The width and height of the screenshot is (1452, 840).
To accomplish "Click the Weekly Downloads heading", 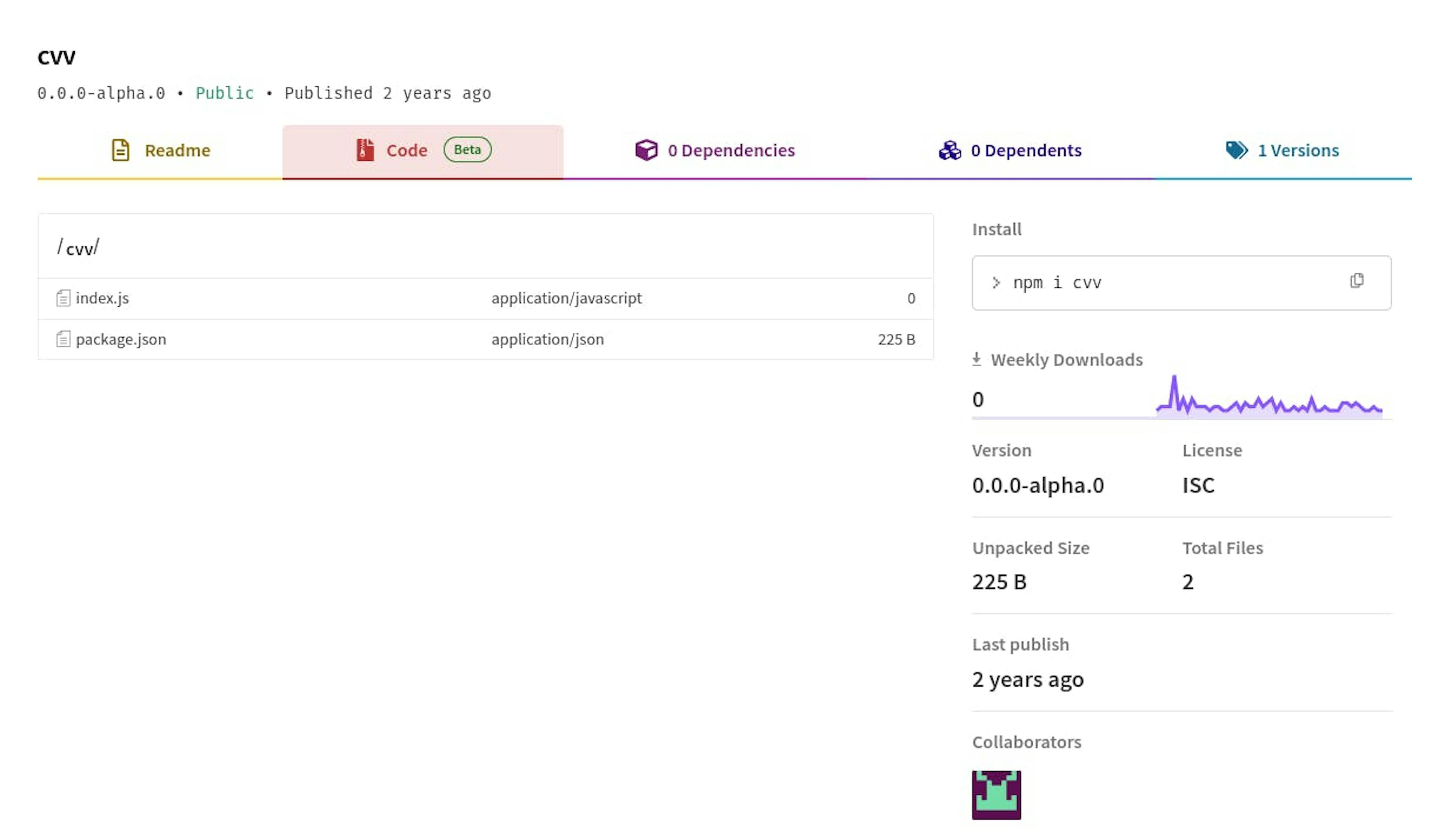I will coord(1067,360).
